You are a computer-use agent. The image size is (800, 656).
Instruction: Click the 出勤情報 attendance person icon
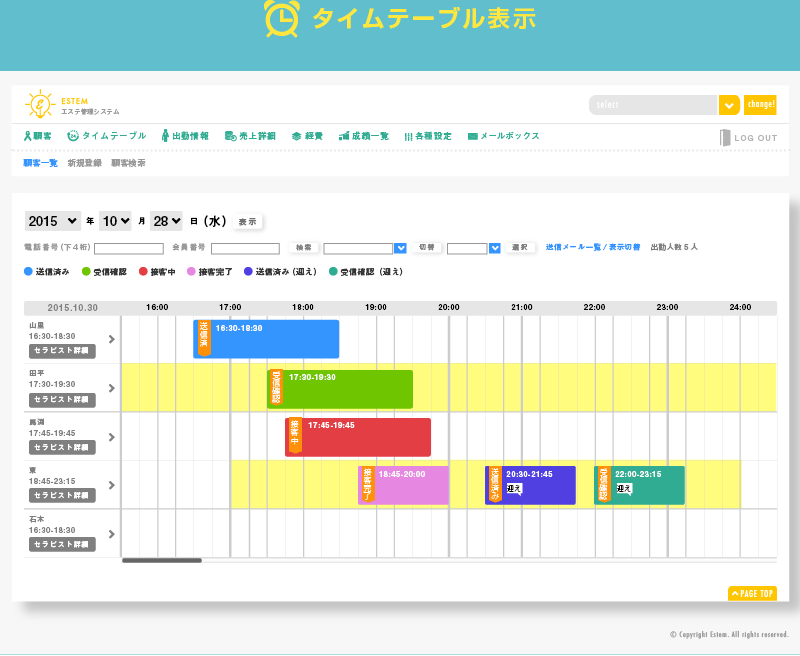(x=165, y=136)
